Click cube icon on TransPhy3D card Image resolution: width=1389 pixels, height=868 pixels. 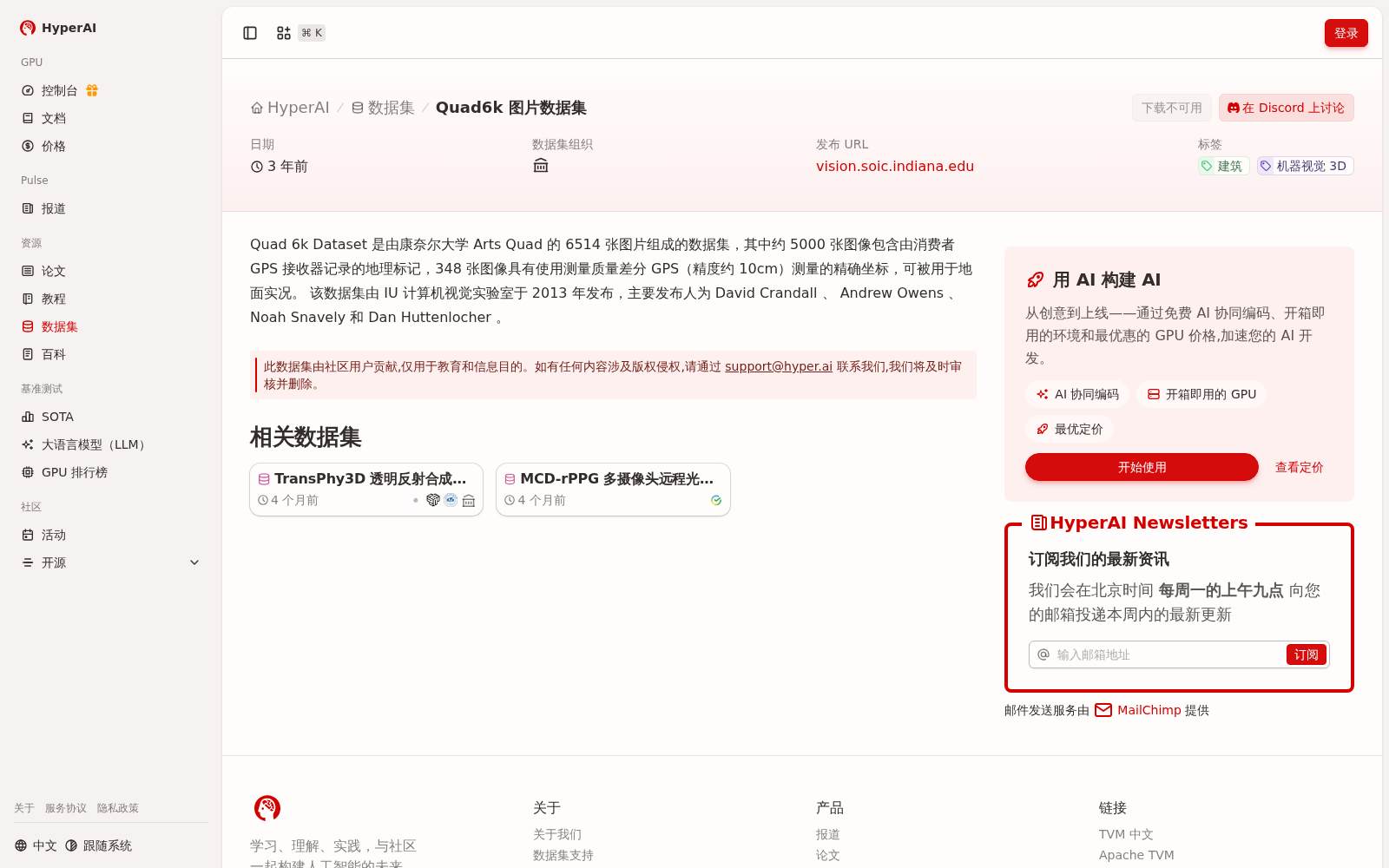pos(433,500)
